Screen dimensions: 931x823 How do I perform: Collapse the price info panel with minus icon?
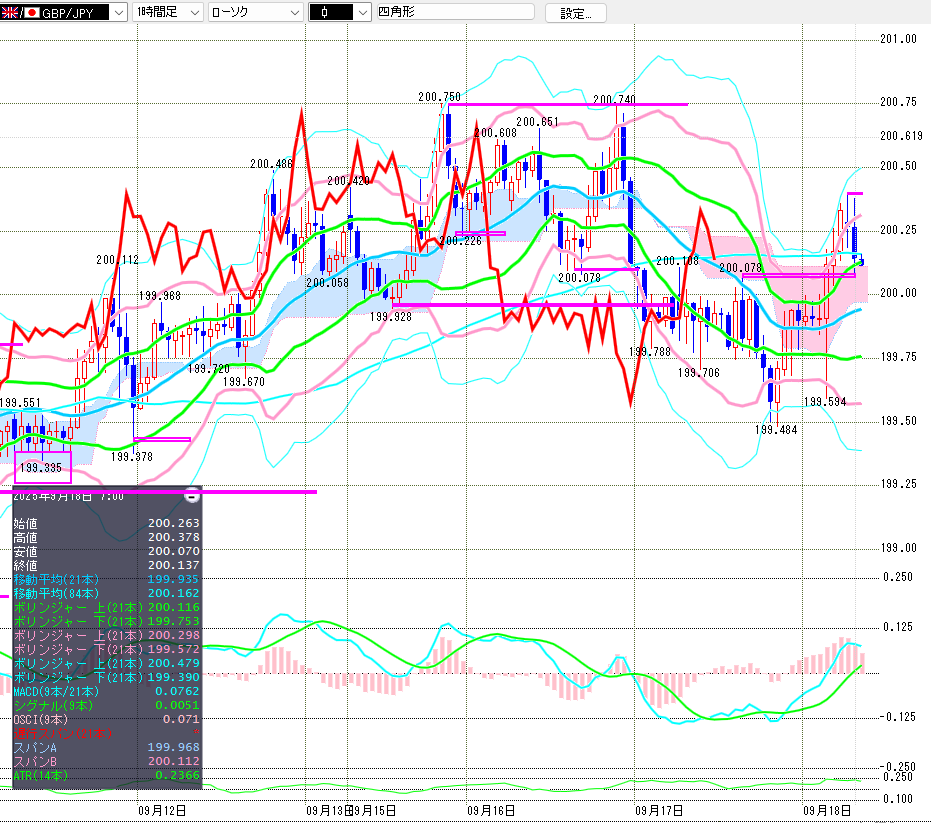pos(191,496)
